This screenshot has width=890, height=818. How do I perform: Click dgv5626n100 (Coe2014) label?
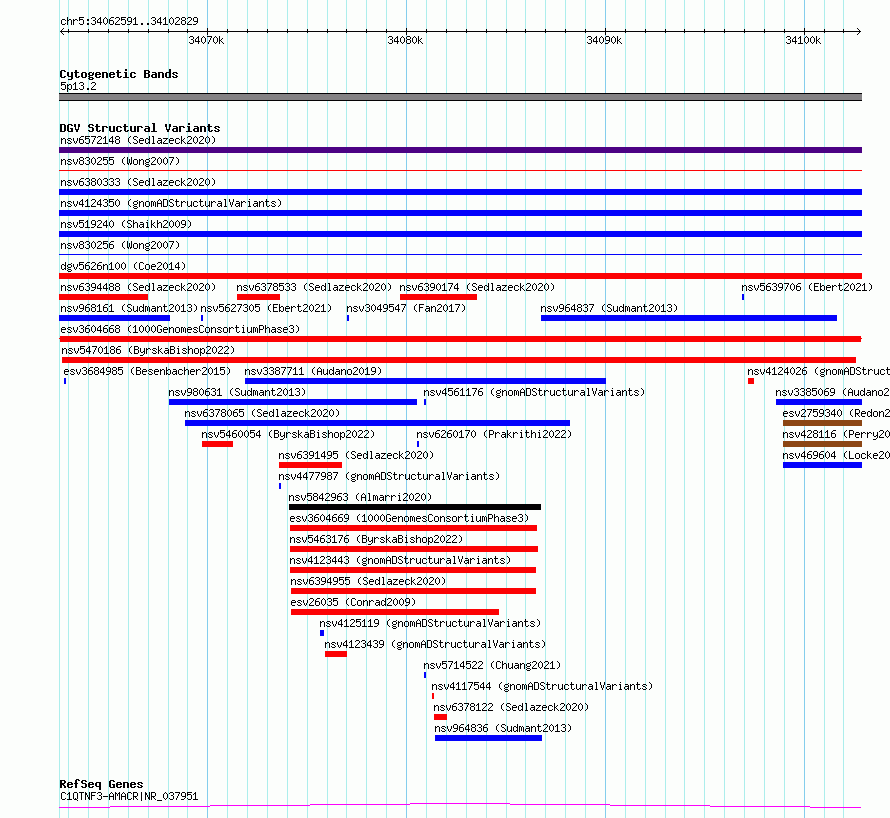pos(123,266)
